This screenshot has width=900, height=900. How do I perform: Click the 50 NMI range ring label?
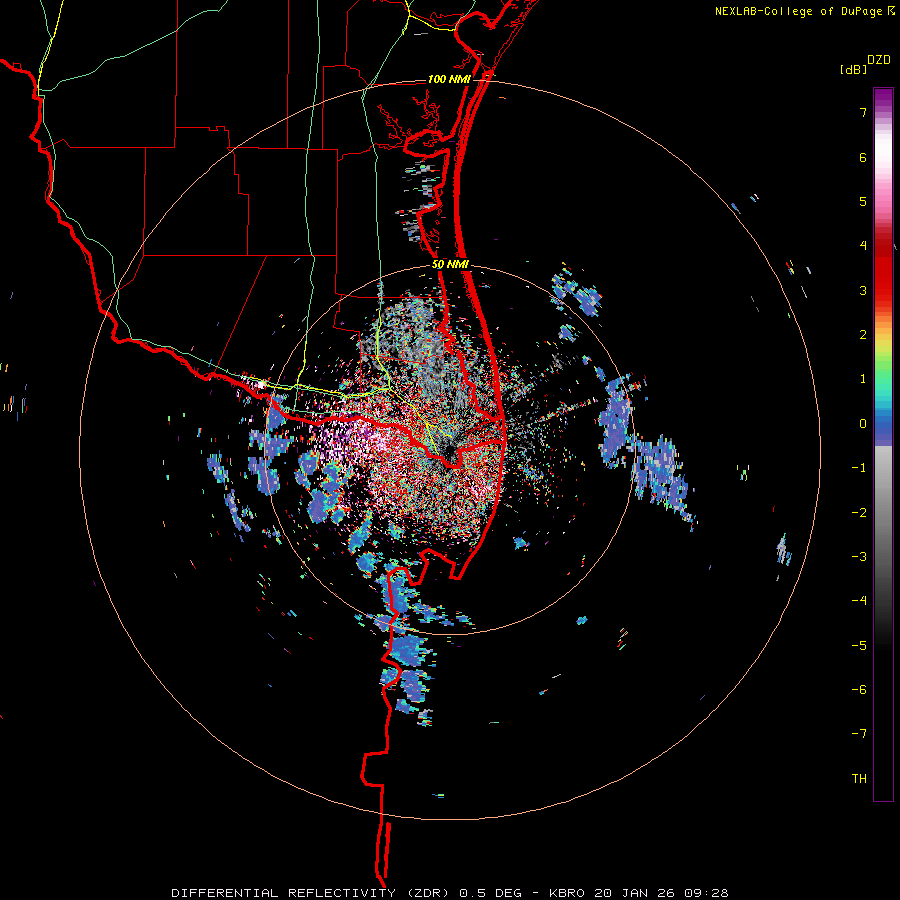(x=451, y=265)
